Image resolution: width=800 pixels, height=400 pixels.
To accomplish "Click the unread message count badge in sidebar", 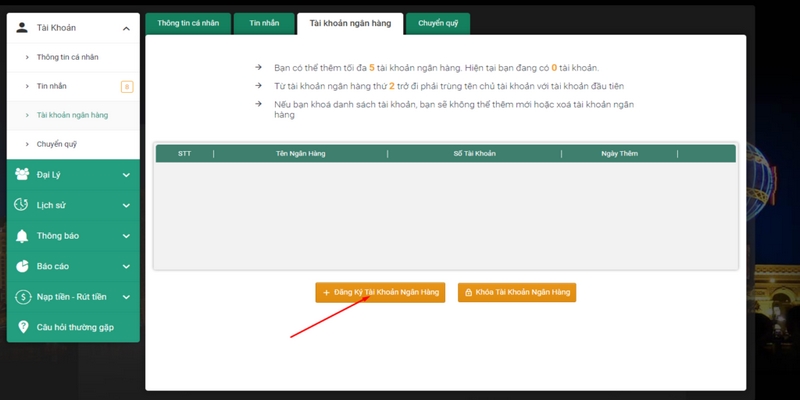I will point(126,87).
